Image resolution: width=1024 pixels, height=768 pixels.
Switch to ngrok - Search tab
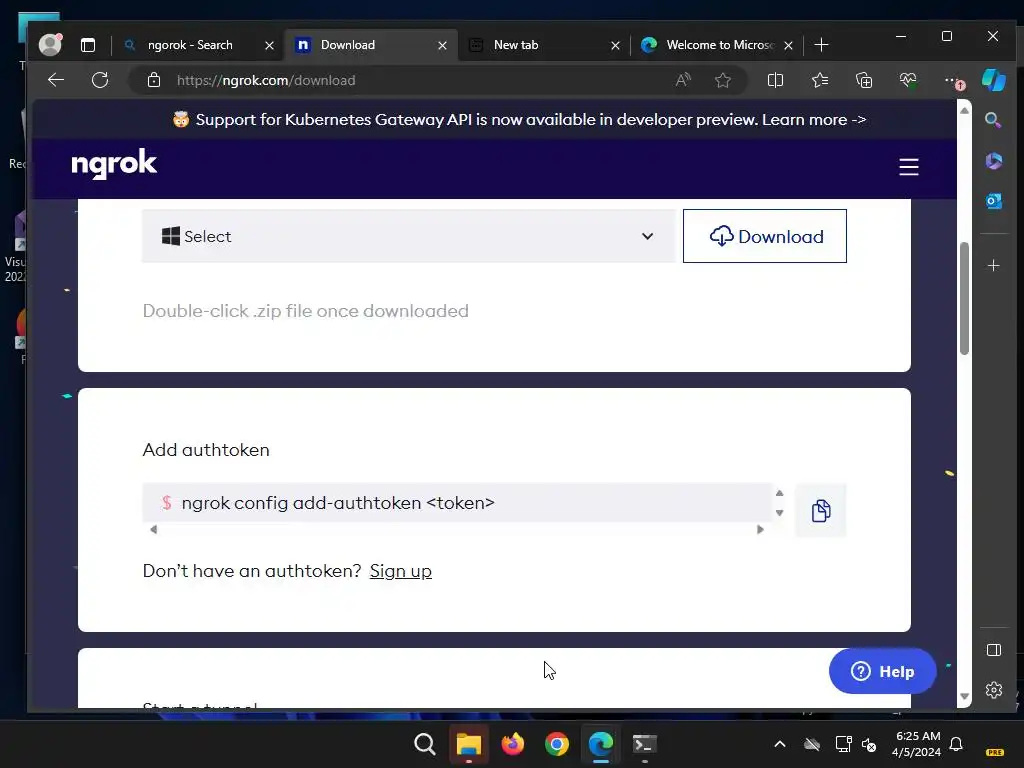(189, 45)
